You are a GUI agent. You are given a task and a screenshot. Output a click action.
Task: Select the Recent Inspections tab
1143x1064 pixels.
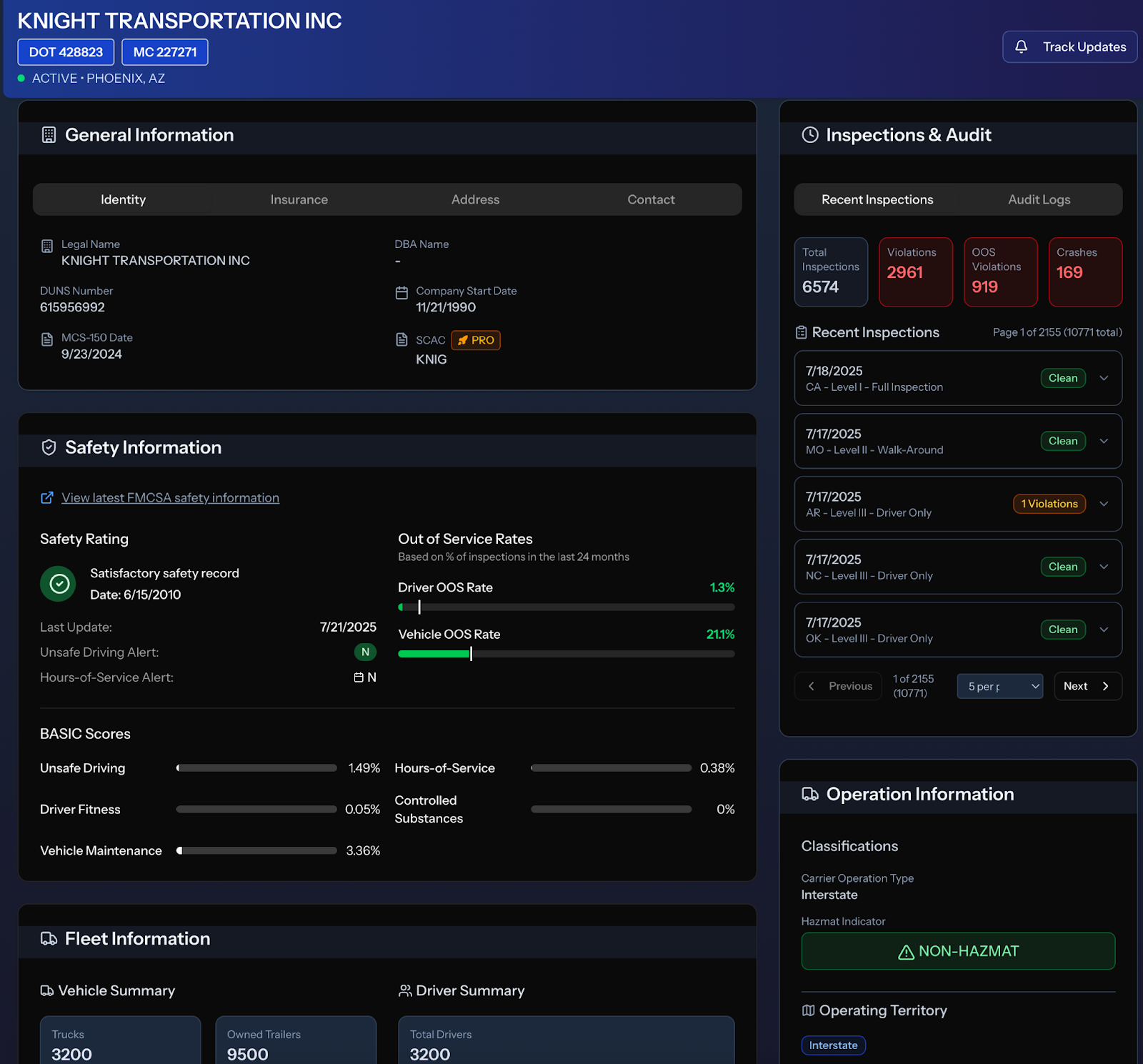pyautogui.click(x=877, y=199)
